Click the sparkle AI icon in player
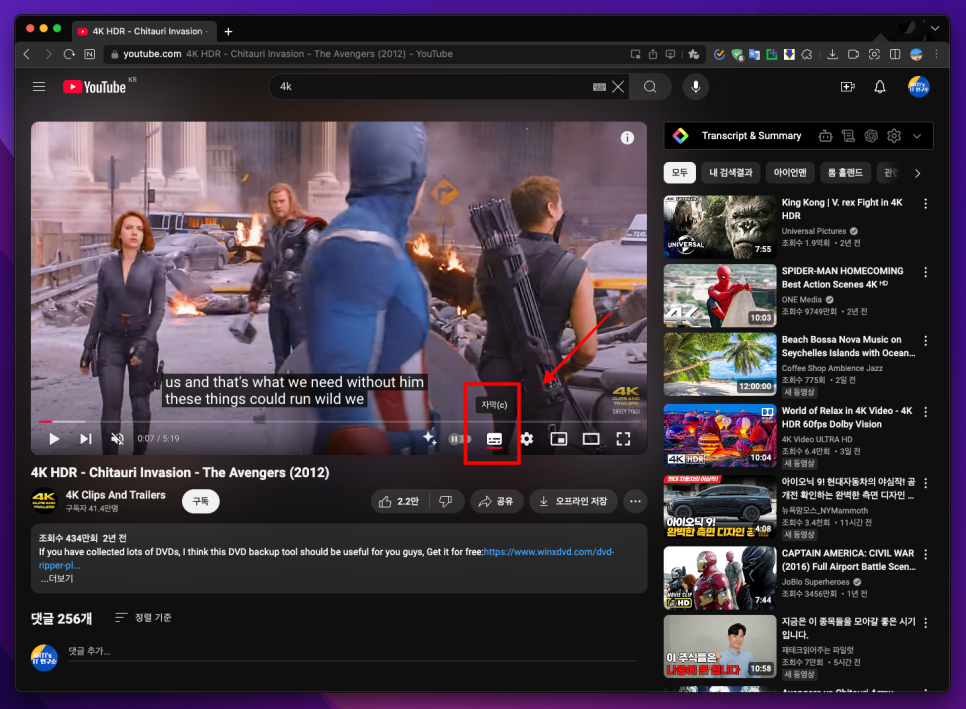This screenshot has width=966, height=709. pos(429,438)
